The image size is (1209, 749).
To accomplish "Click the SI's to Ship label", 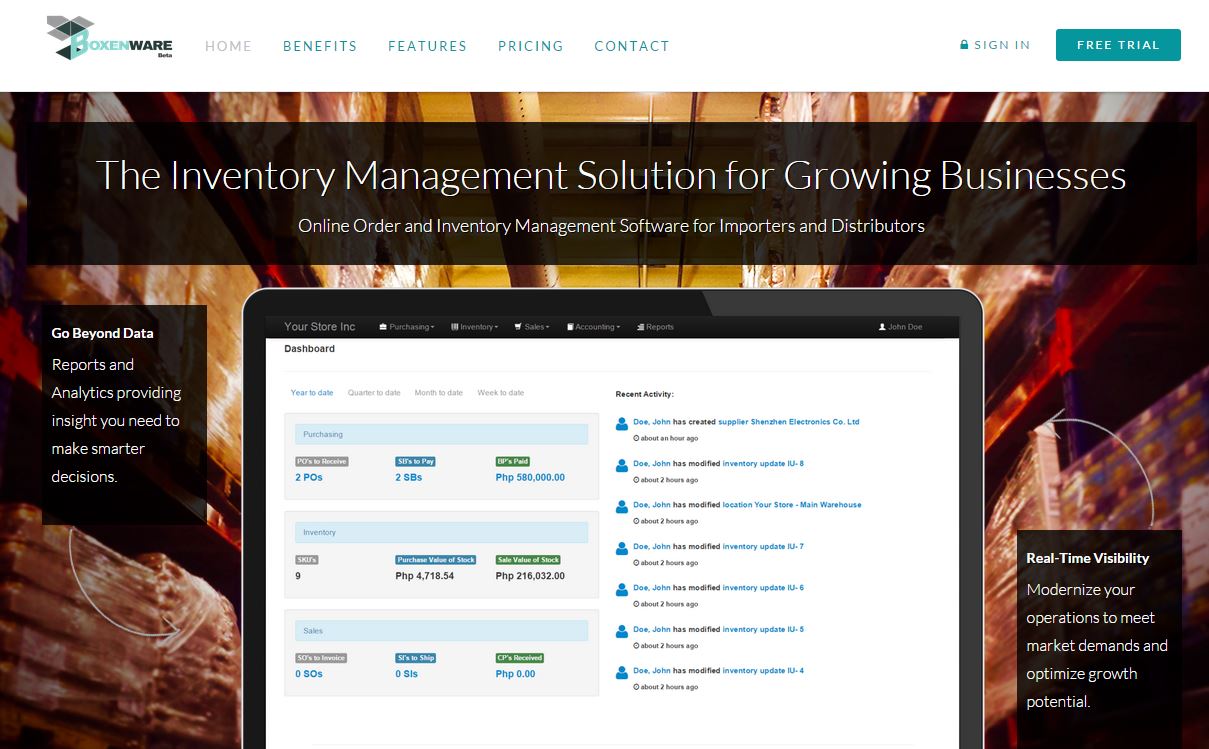I will (x=415, y=658).
